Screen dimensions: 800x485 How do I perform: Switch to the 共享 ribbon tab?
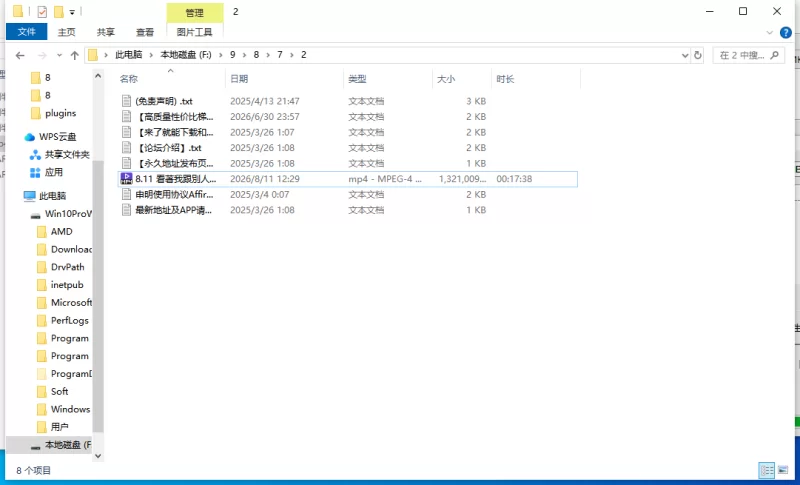coord(106,32)
